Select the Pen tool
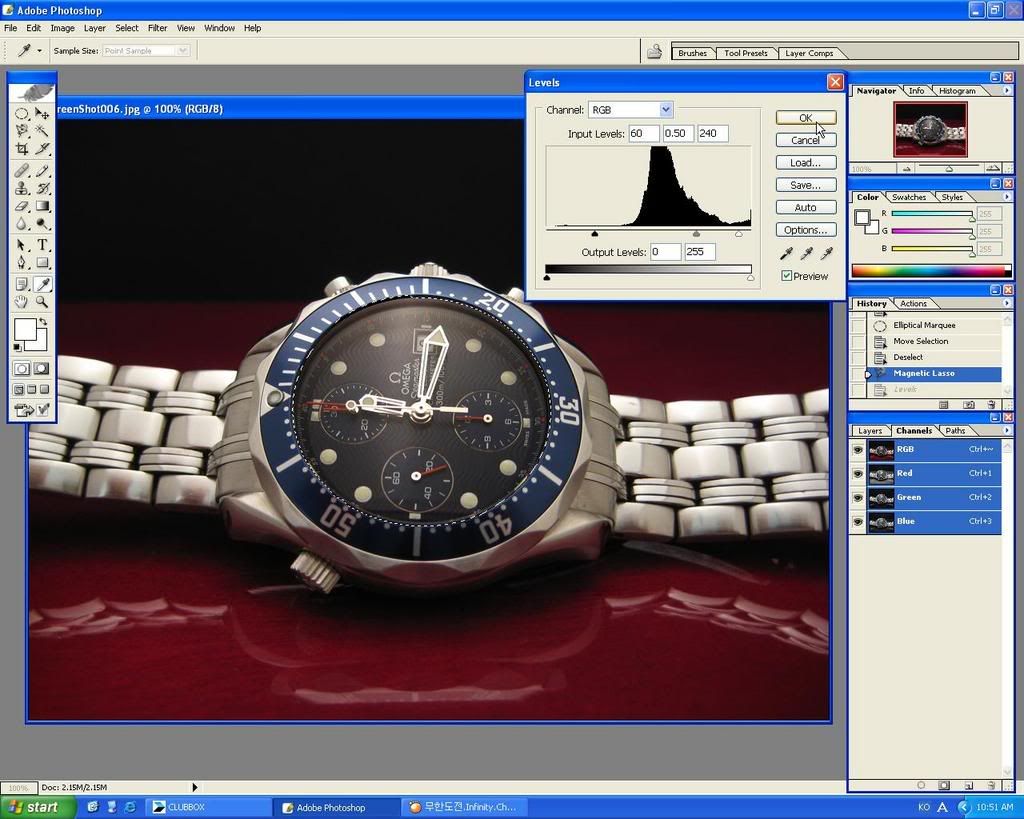This screenshot has height=819, width=1024. click(22, 263)
